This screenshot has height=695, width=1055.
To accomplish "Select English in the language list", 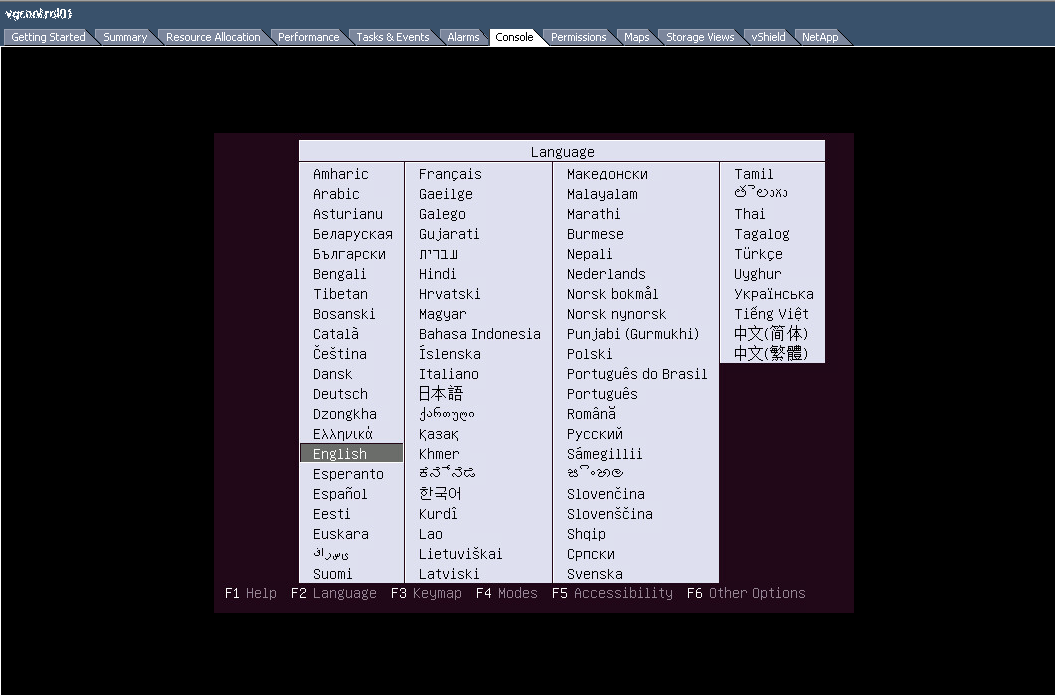I will click(x=340, y=454).
